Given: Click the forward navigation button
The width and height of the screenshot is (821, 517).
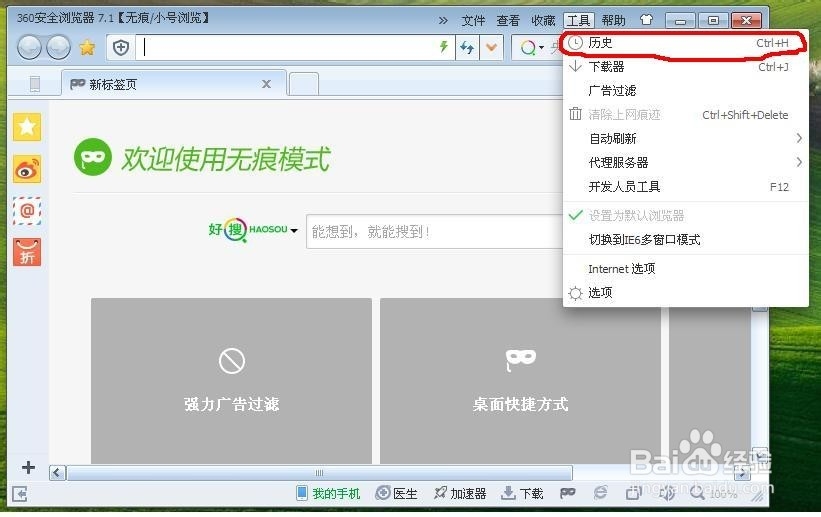Looking at the screenshot, I should 58,48.
